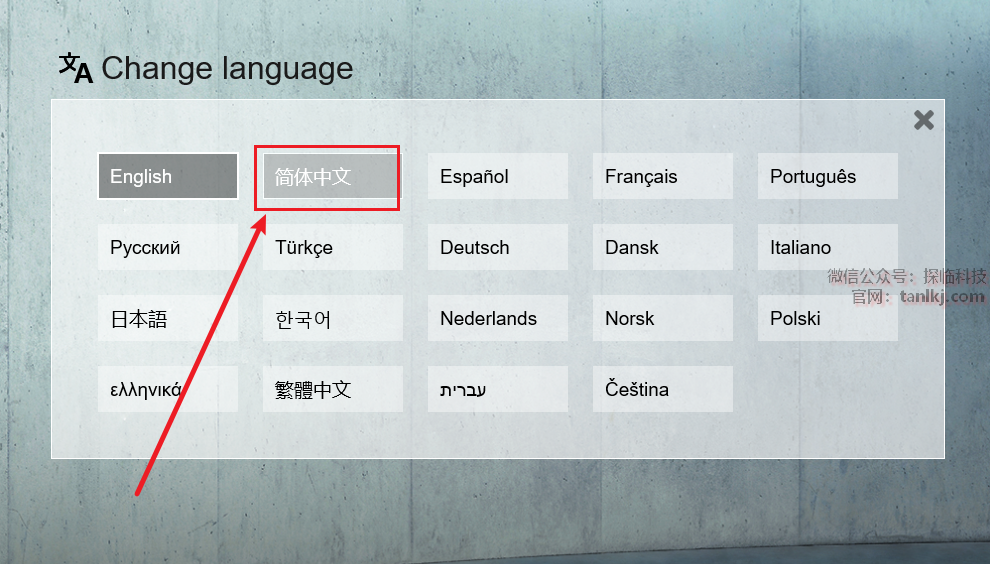Switch language to Français
The height and width of the screenshot is (564, 990).
click(x=662, y=176)
